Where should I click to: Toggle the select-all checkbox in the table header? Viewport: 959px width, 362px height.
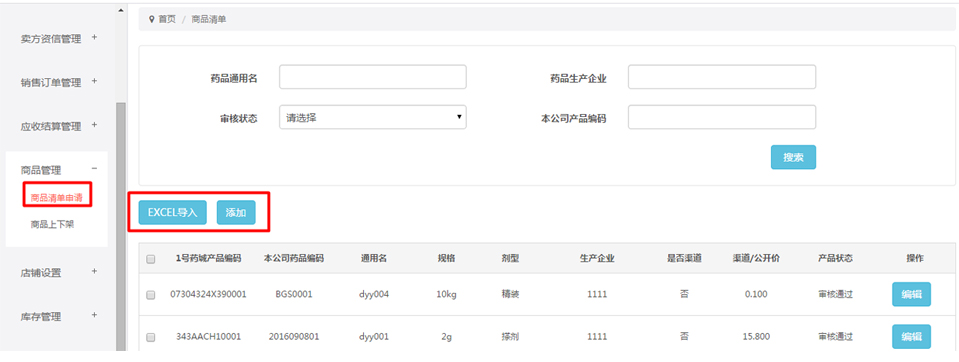(x=150, y=259)
